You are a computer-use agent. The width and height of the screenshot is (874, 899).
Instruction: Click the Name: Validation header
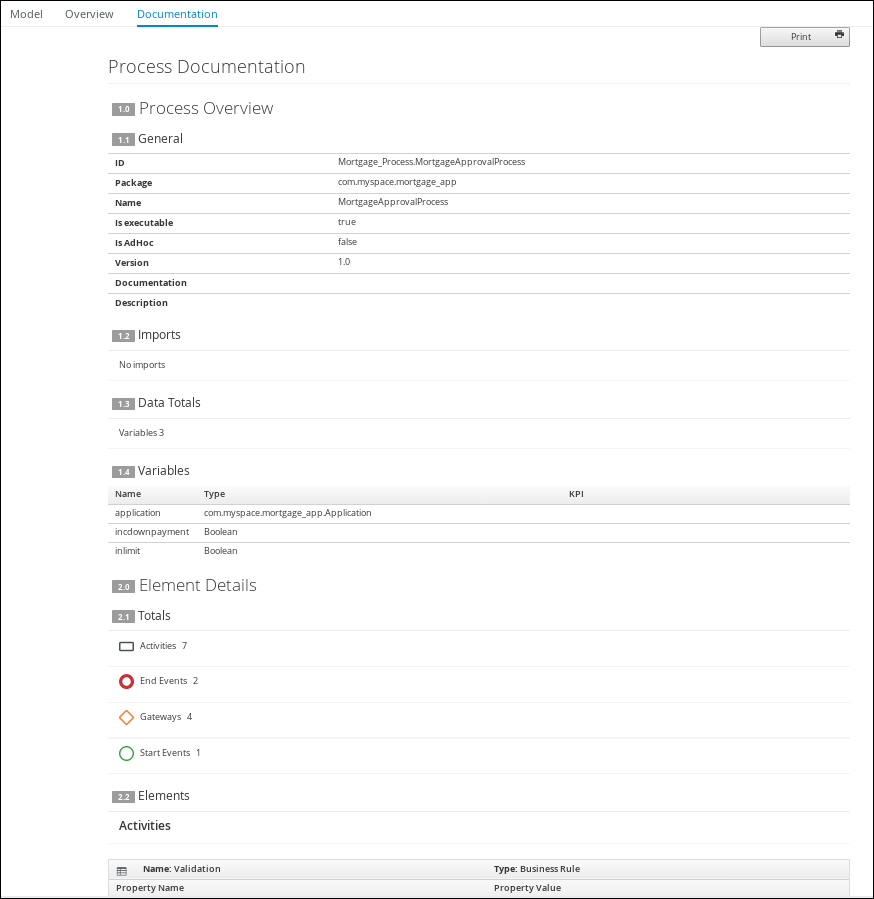(x=181, y=869)
